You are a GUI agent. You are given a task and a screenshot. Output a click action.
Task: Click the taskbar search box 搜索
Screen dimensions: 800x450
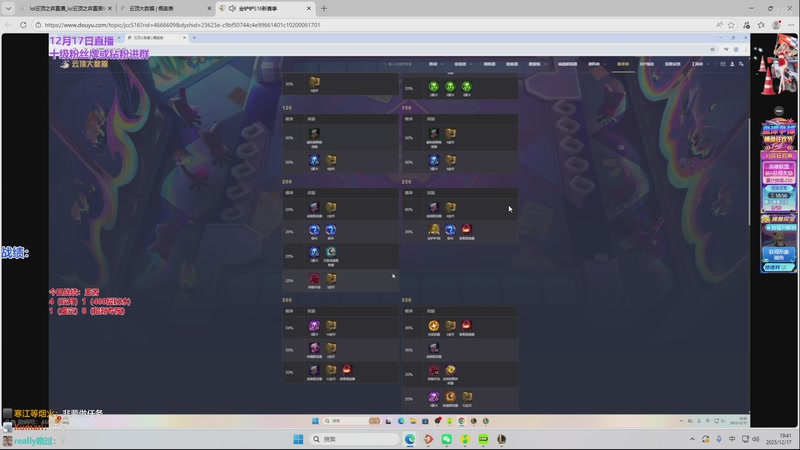click(354, 439)
